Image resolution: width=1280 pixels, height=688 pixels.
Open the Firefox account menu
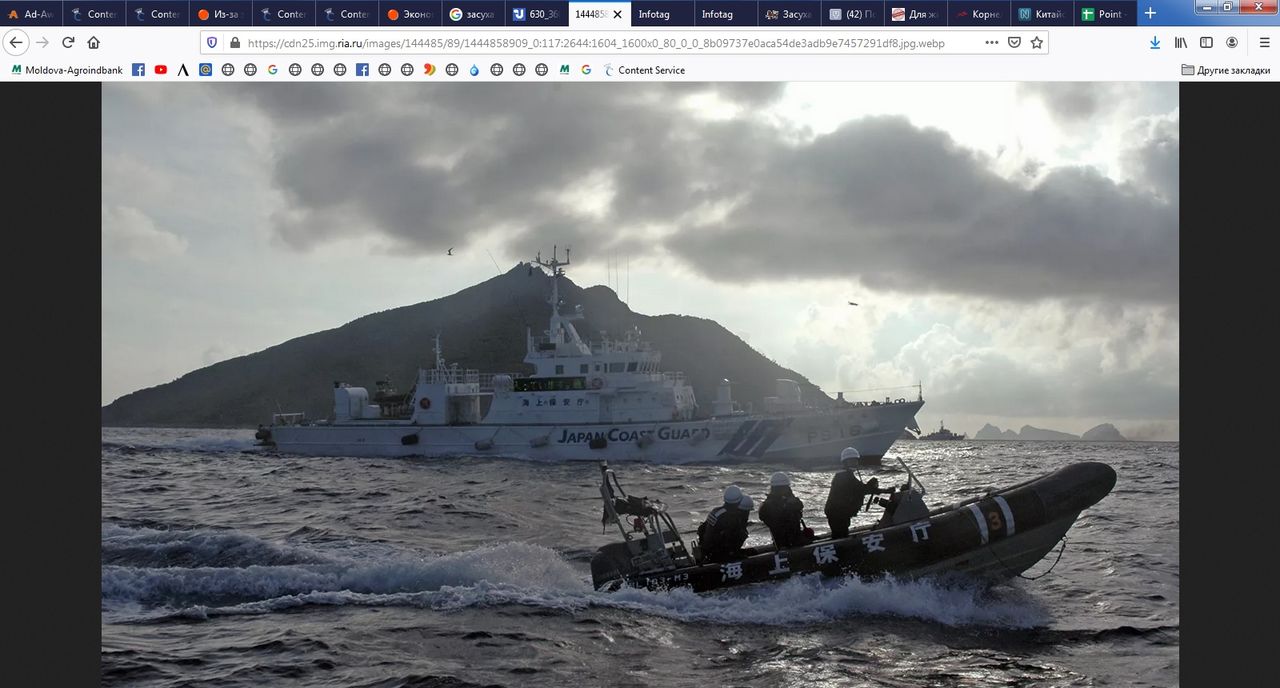pos(1232,43)
